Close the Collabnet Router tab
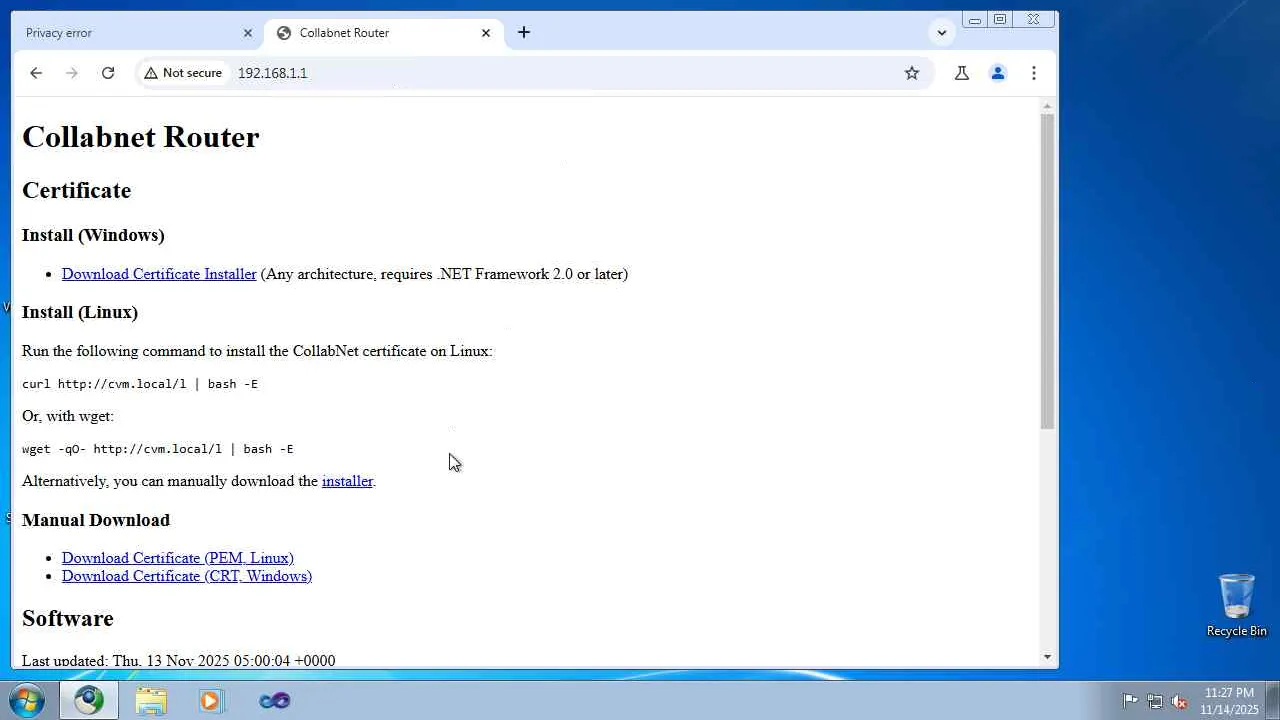The height and width of the screenshot is (720, 1280). pyautogui.click(x=486, y=33)
